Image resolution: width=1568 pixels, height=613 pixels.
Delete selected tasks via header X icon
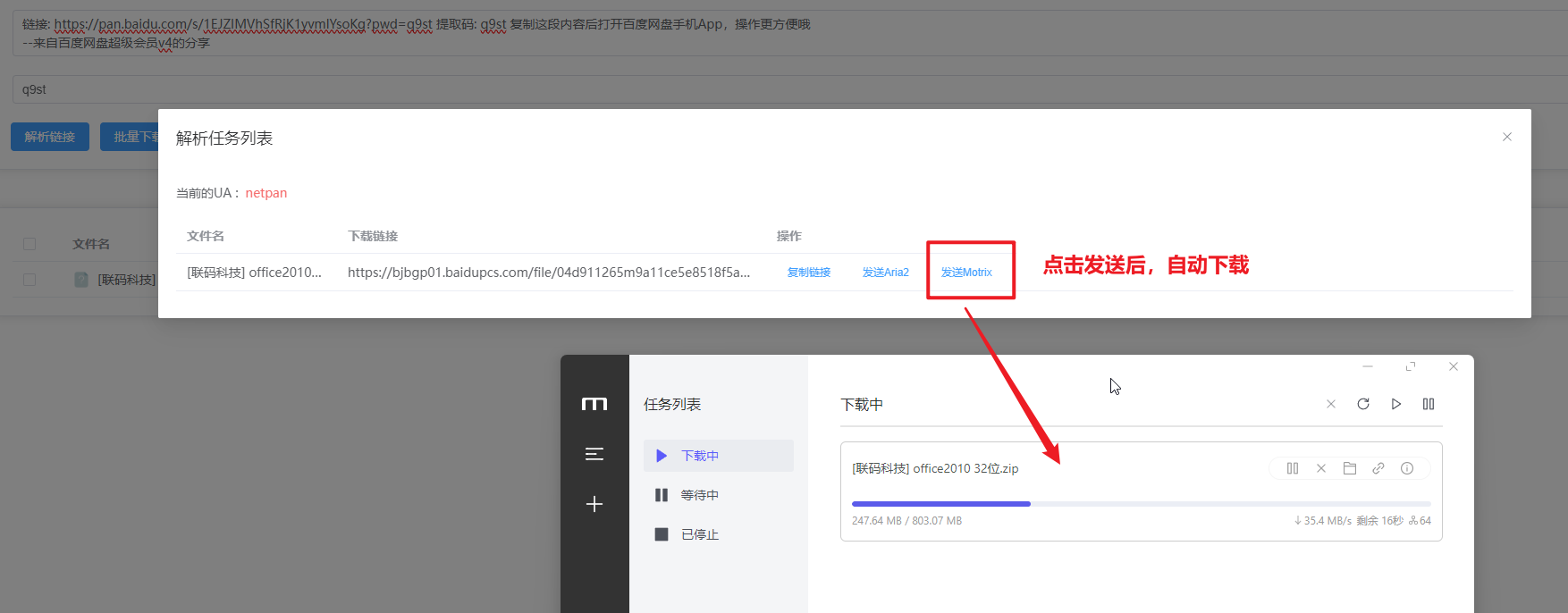point(1331,404)
